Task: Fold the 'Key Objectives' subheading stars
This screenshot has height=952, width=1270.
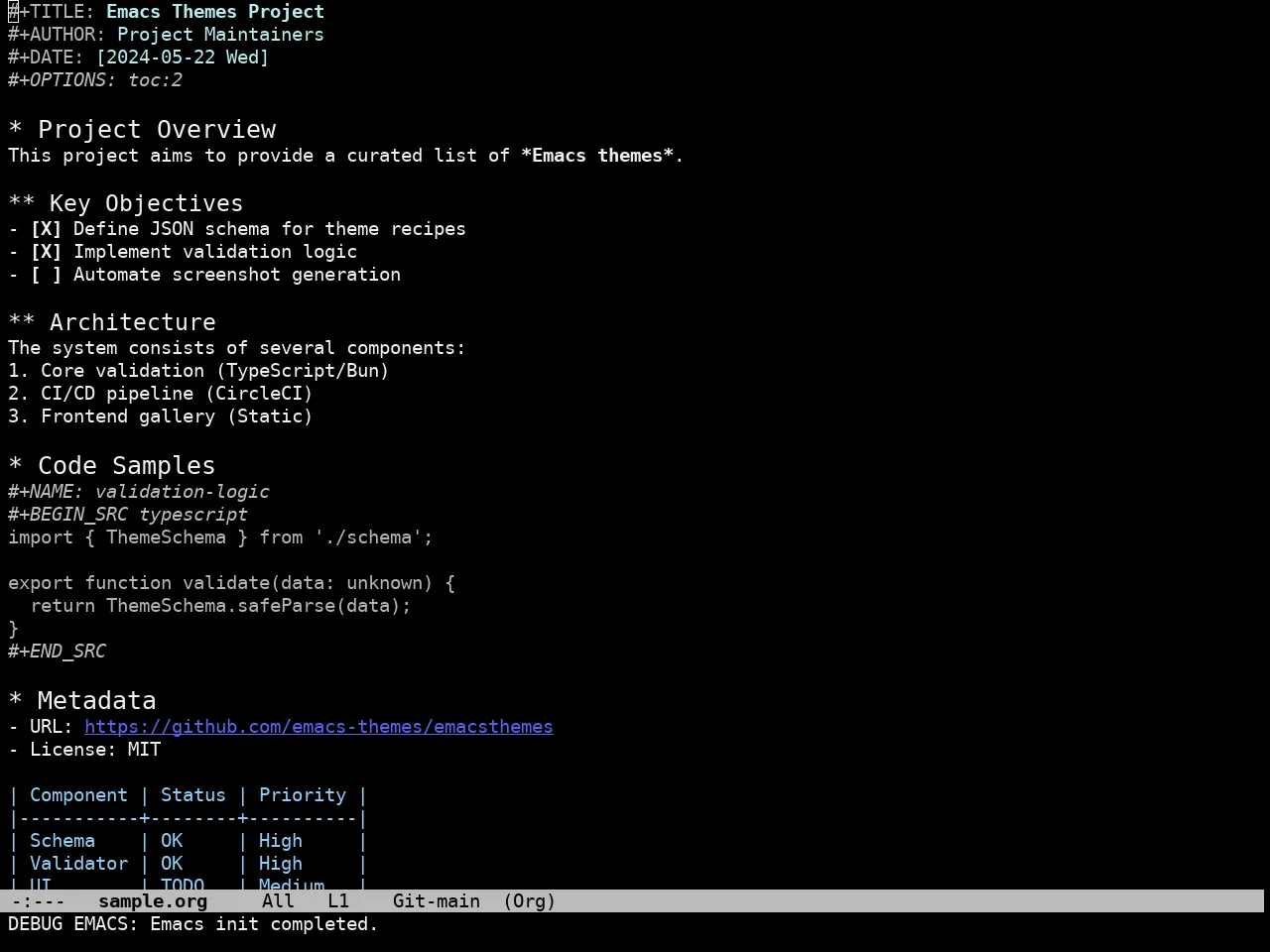Action: 22,203
